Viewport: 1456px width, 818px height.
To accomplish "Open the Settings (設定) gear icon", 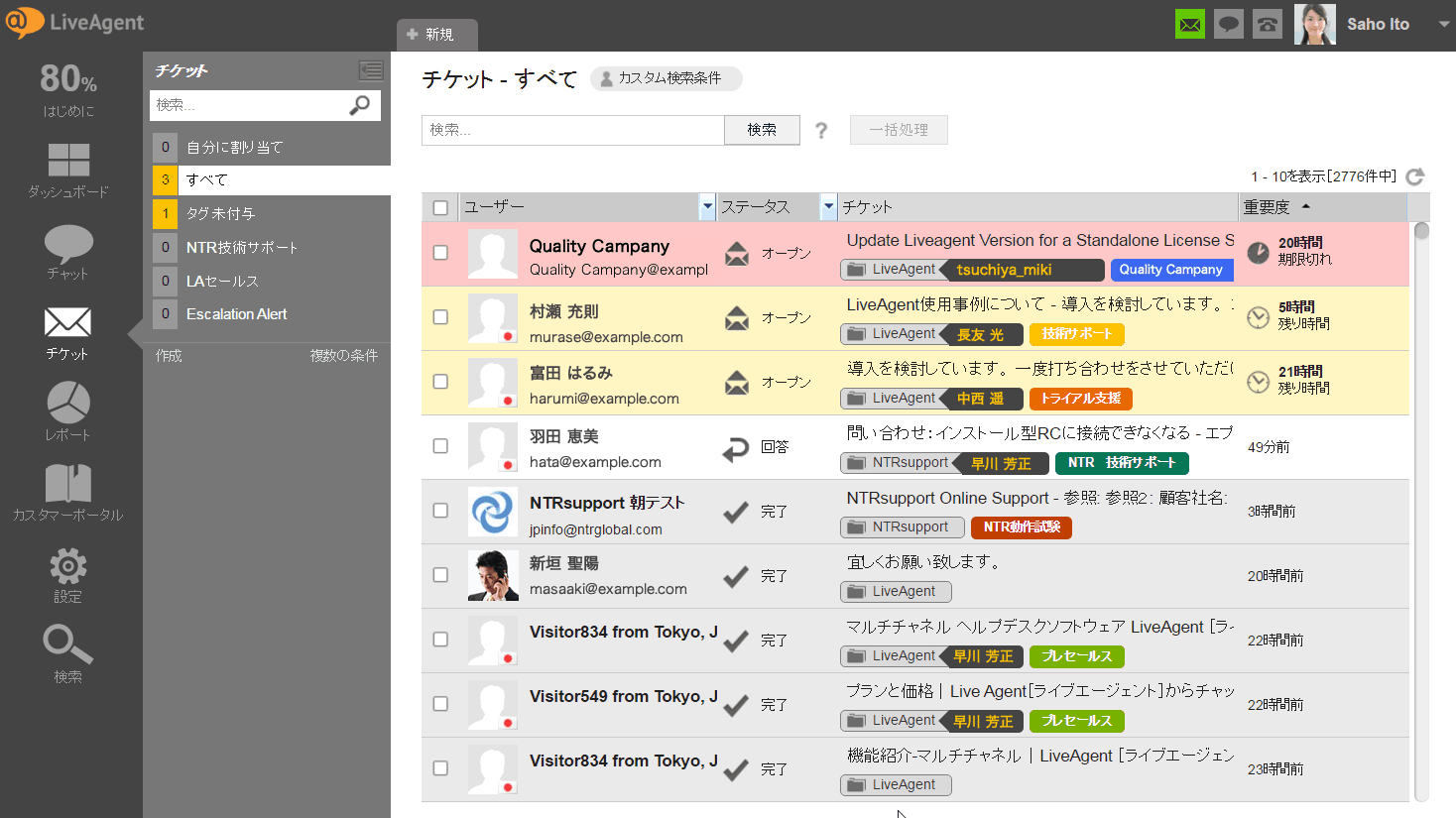I will (68, 565).
